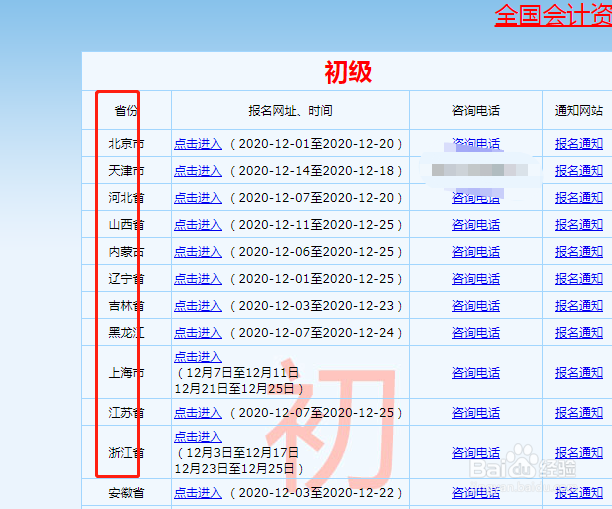Select the 上海市 province cell

126,373
